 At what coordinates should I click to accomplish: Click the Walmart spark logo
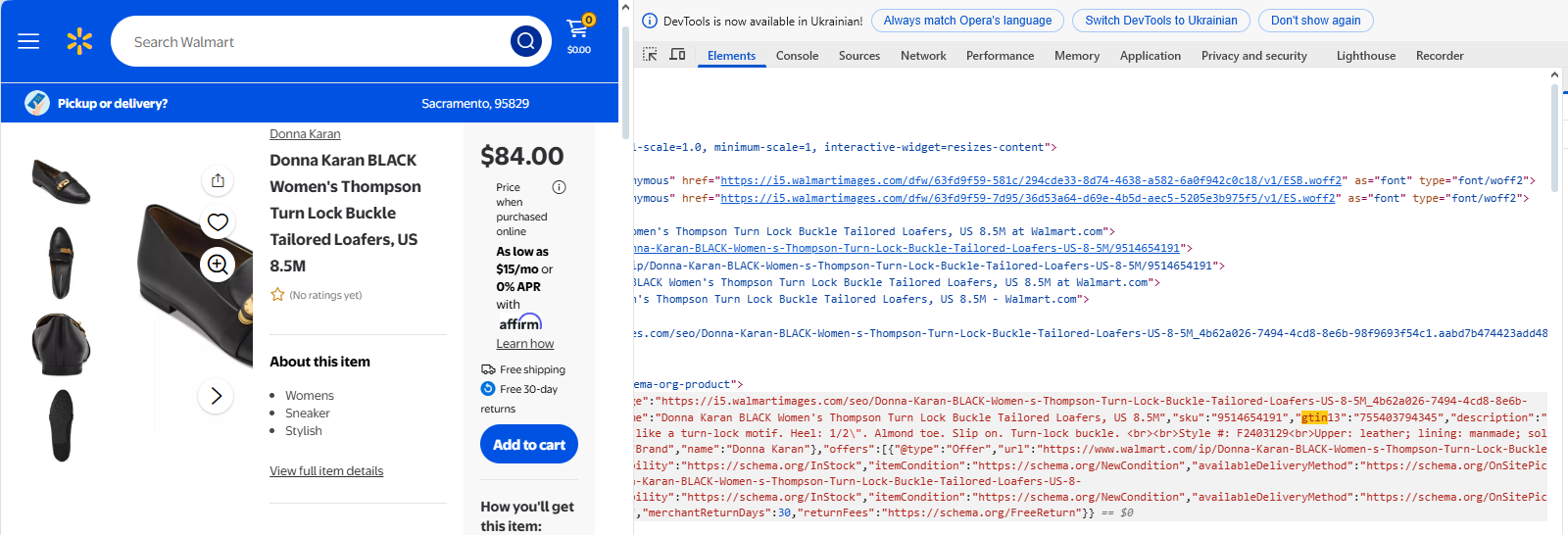pyautogui.click(x=79, y=41)
